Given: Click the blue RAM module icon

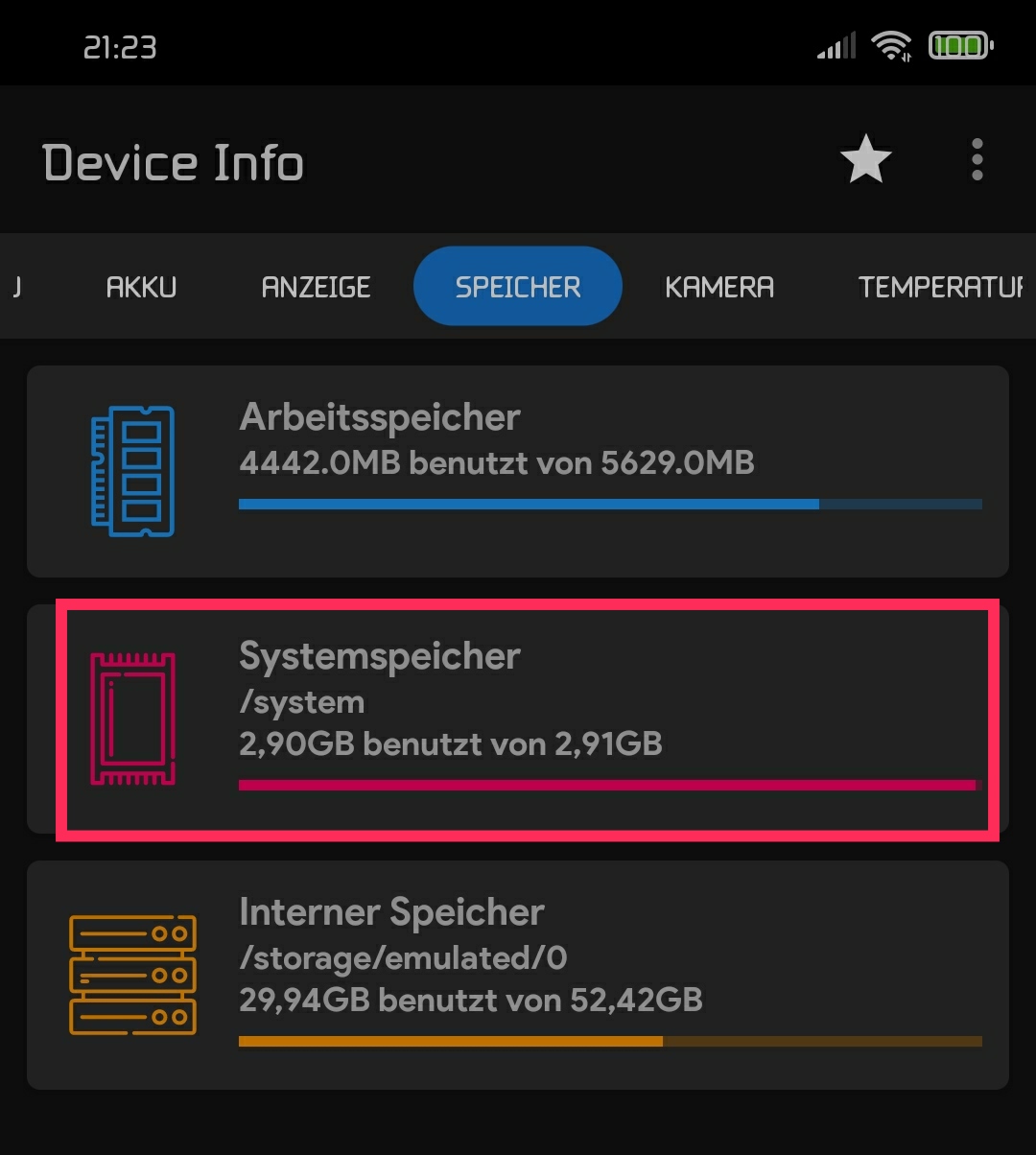Looking at the screenshot, I should coord(132,471).
